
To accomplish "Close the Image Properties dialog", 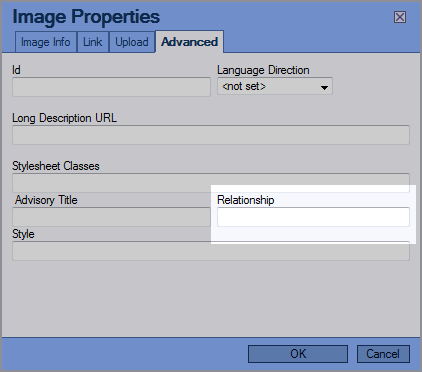I will (400, 17).
